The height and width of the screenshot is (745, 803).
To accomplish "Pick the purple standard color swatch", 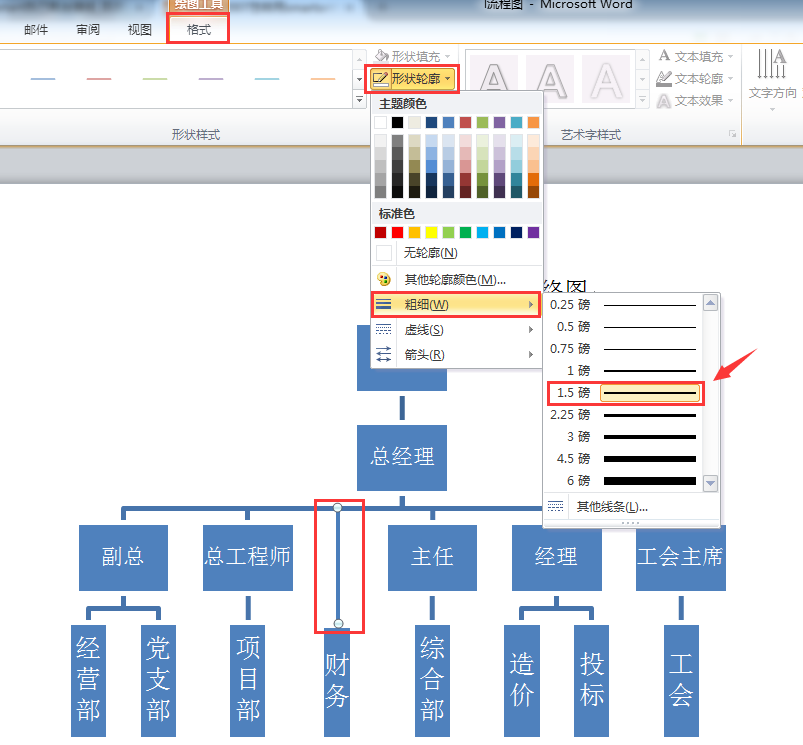I will (534, 232).
